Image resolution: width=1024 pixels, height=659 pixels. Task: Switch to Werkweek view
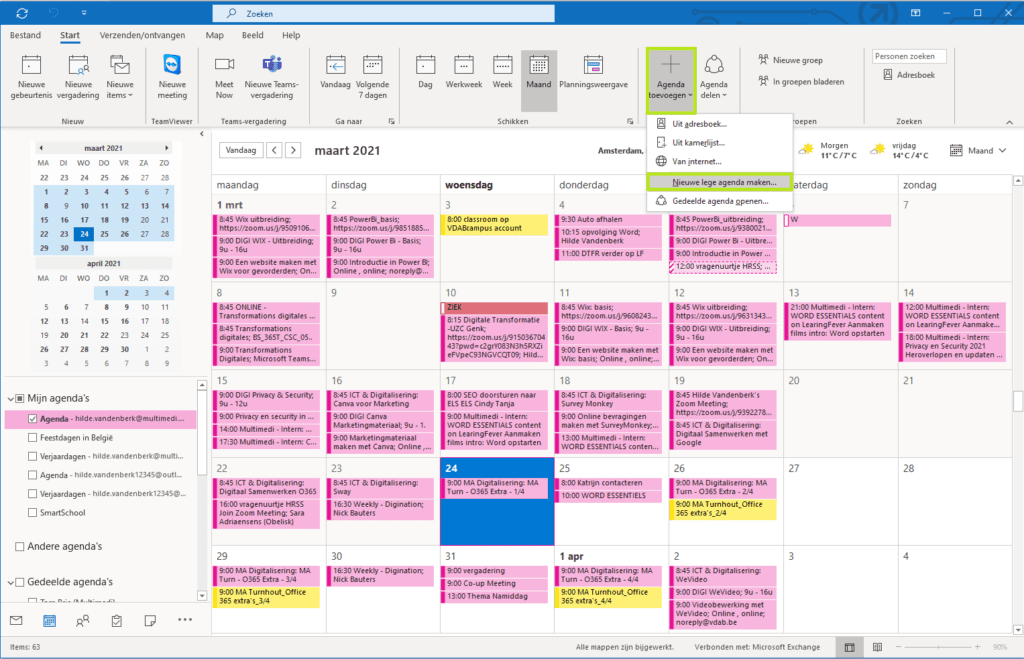point(464,72)
